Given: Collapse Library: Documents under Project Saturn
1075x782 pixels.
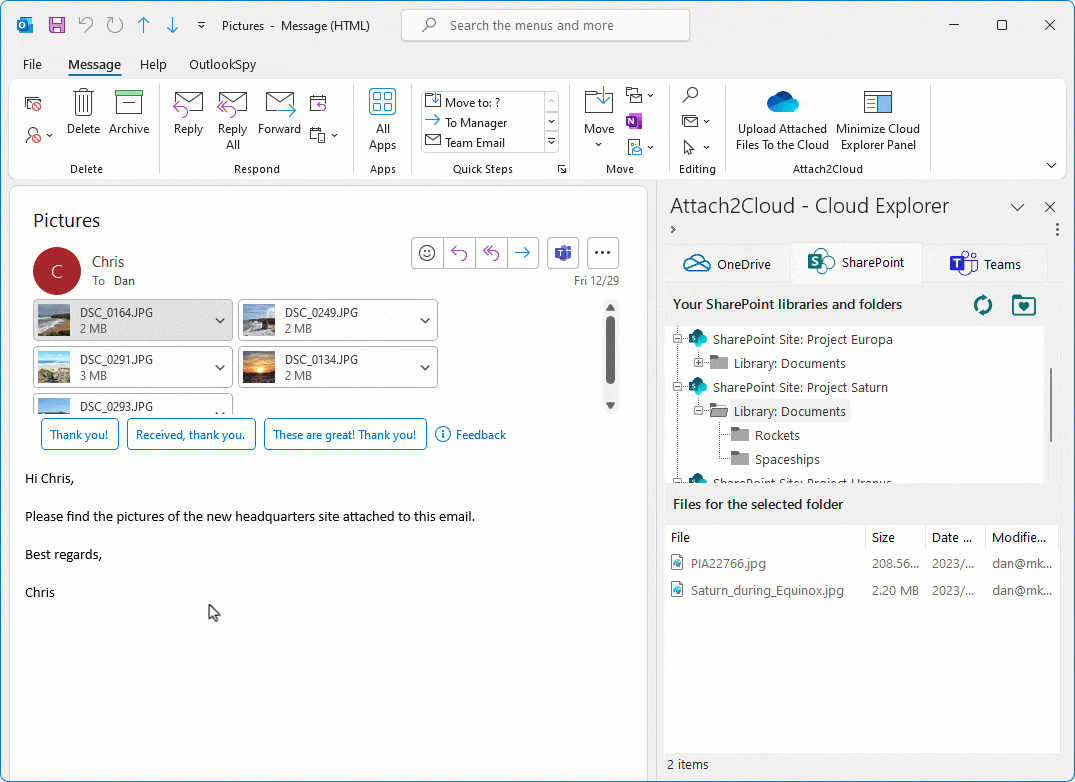Looking at the screenshot, I should click(698, 410).
